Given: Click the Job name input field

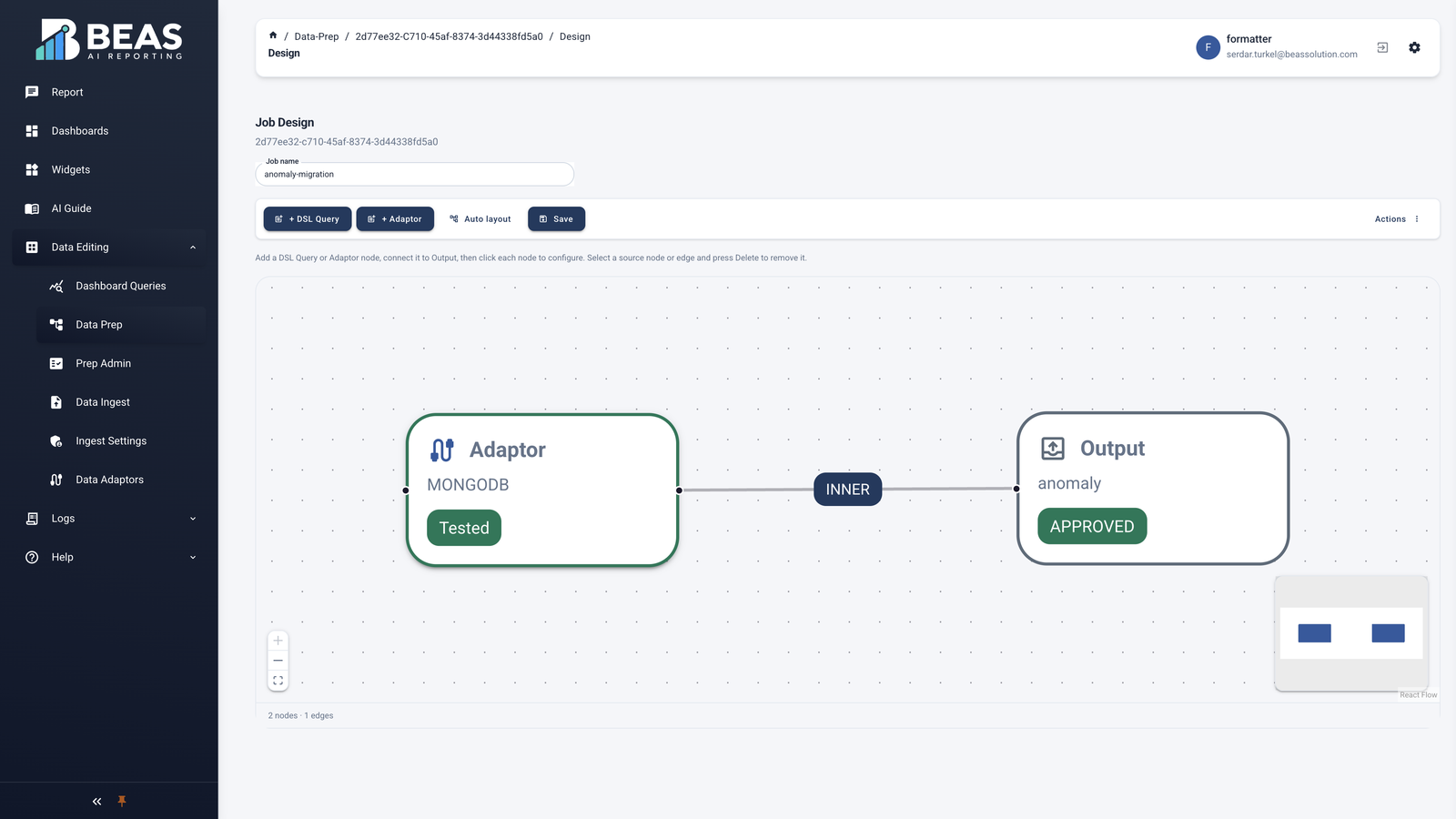Looking at the screenshot, I should coord(415,174).
